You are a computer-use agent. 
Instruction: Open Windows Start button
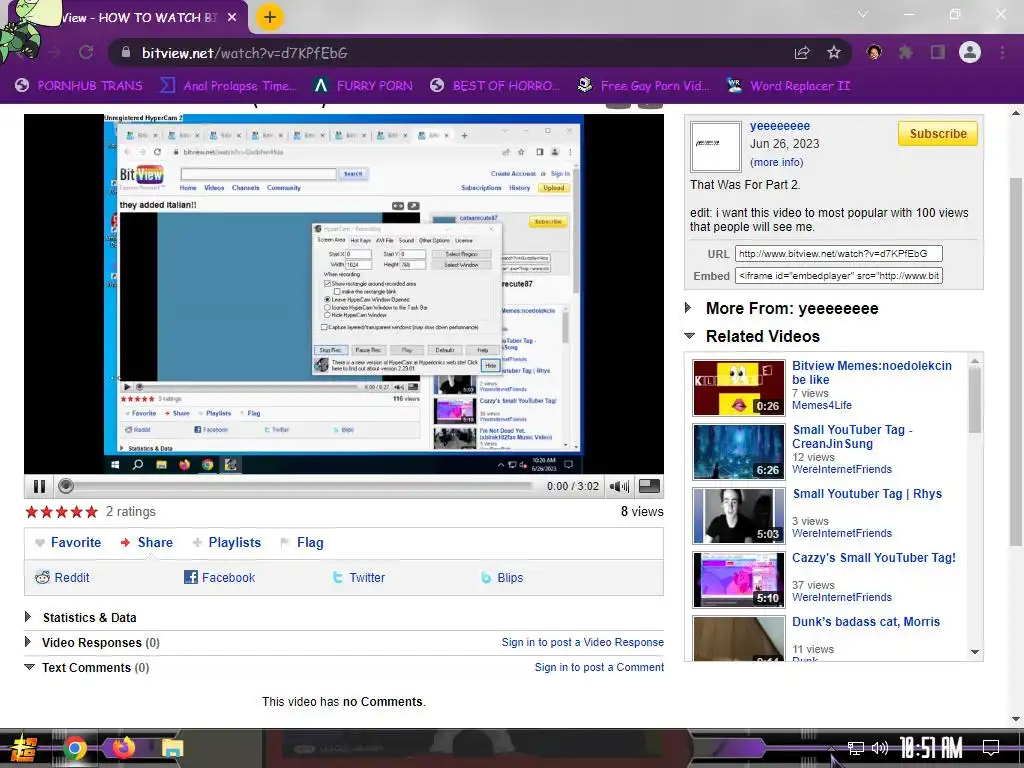pos(23,748)
